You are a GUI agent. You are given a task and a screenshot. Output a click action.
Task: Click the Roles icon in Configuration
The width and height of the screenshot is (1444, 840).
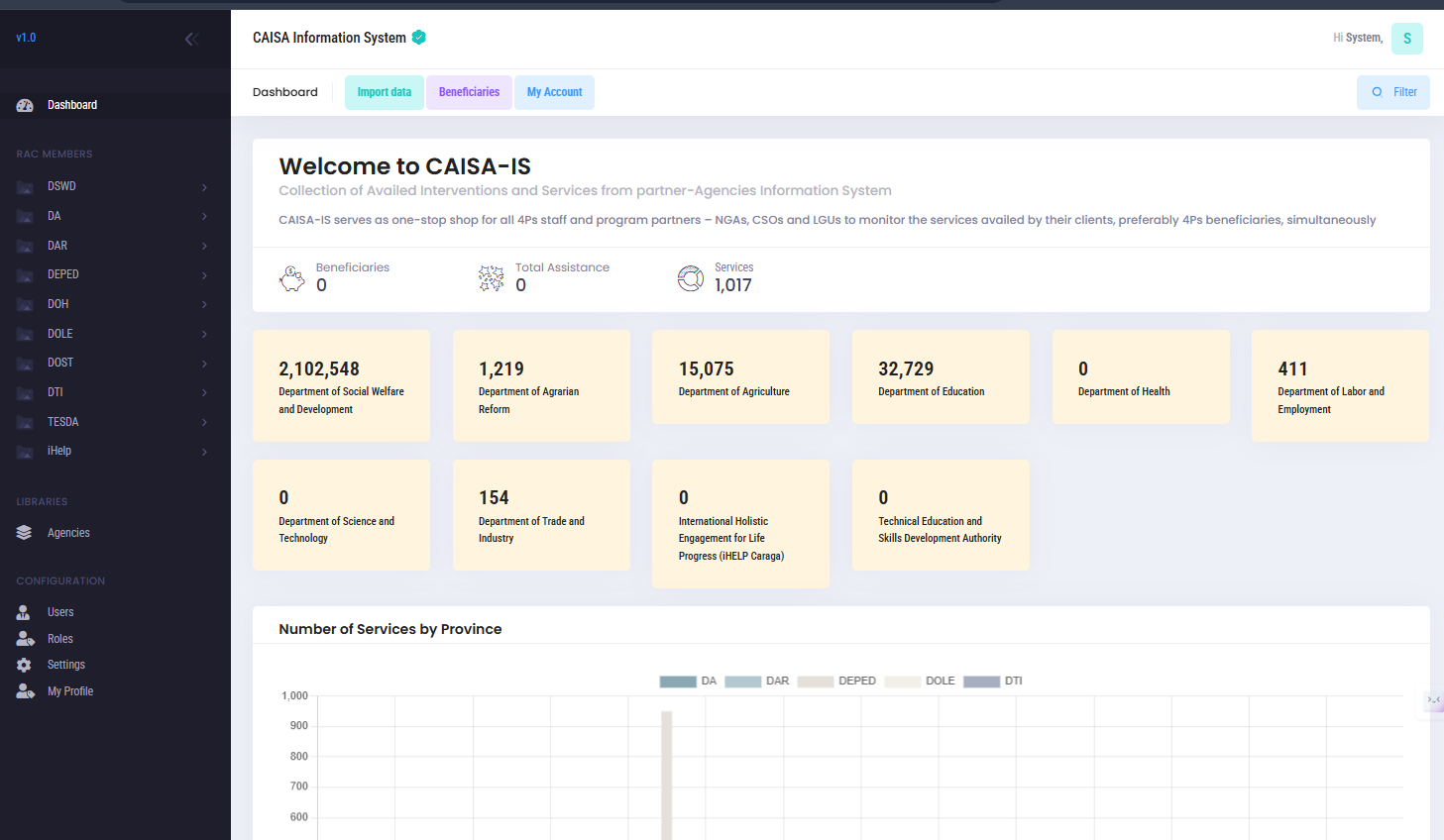pyautogui.click(x=25, y=639)
